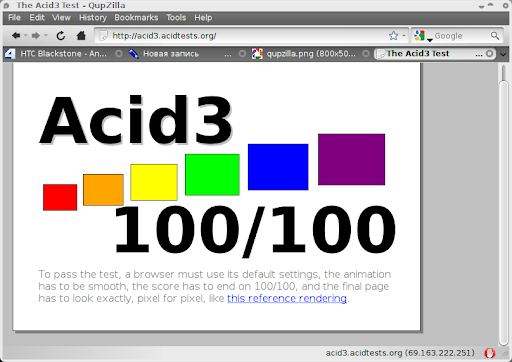The image size is (512, 362).
Task: Go back with the back arrow
Action: coord(16,35)
